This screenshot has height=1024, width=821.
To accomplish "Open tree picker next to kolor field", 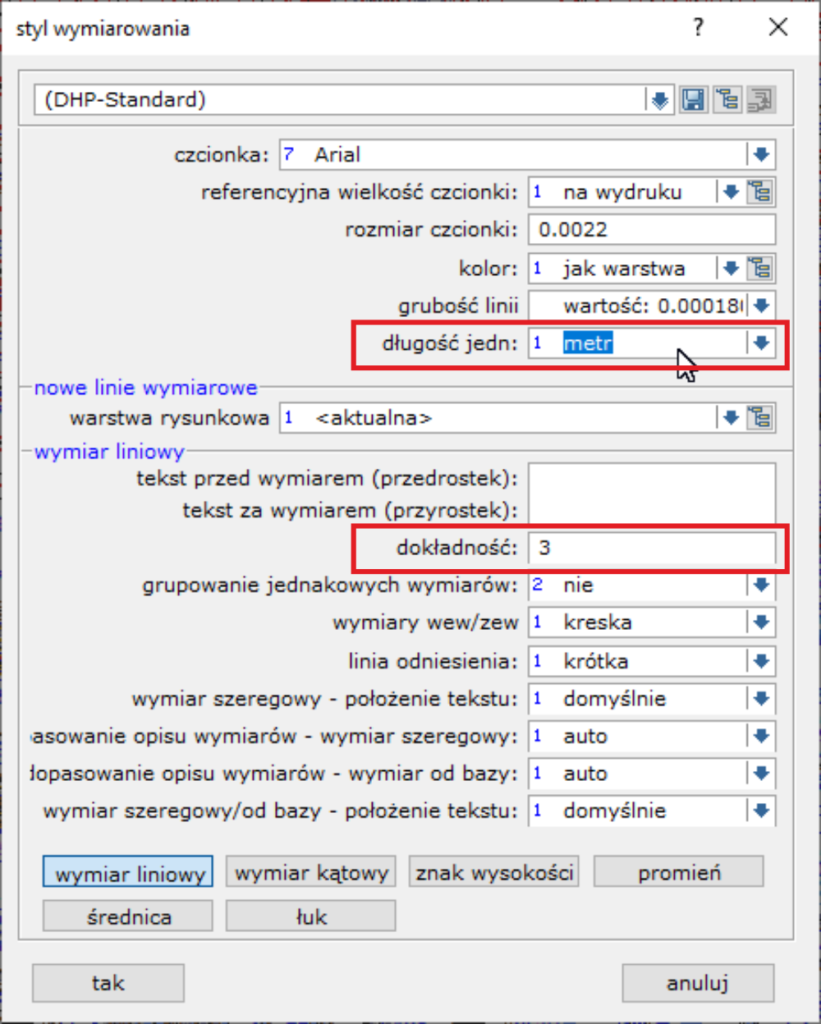I will (762, 267).
